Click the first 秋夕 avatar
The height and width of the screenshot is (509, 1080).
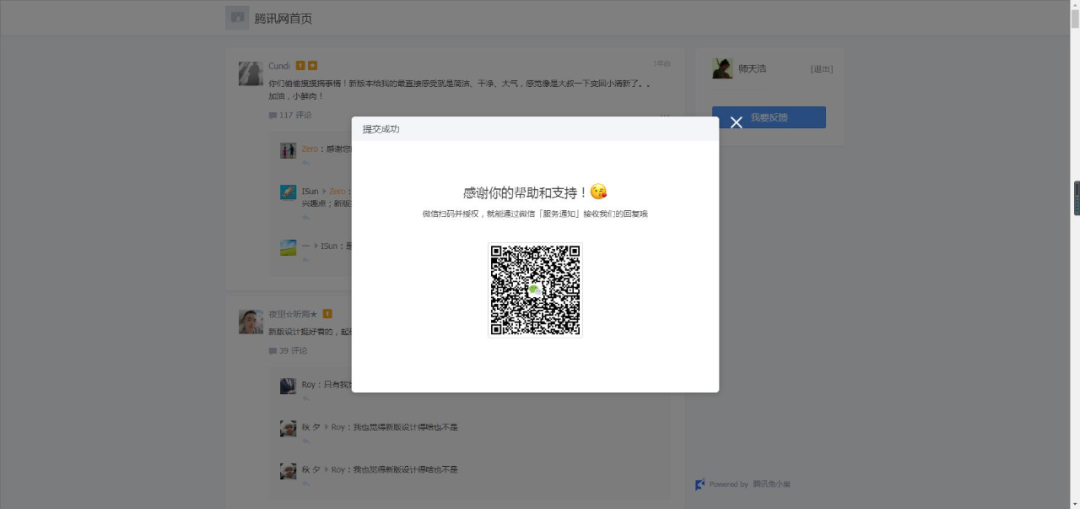[x=288, y=428]
